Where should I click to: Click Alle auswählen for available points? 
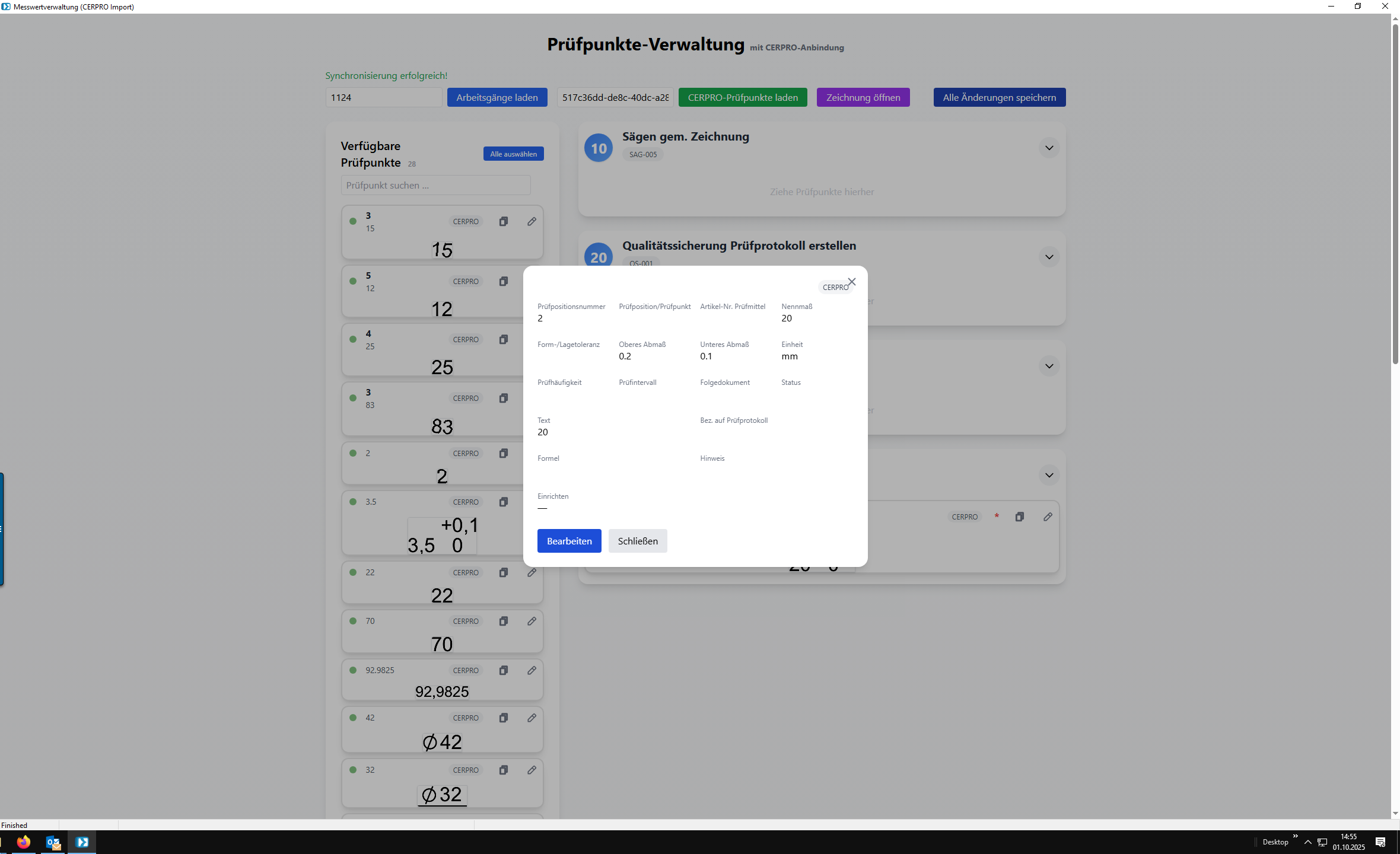[513, 154]
